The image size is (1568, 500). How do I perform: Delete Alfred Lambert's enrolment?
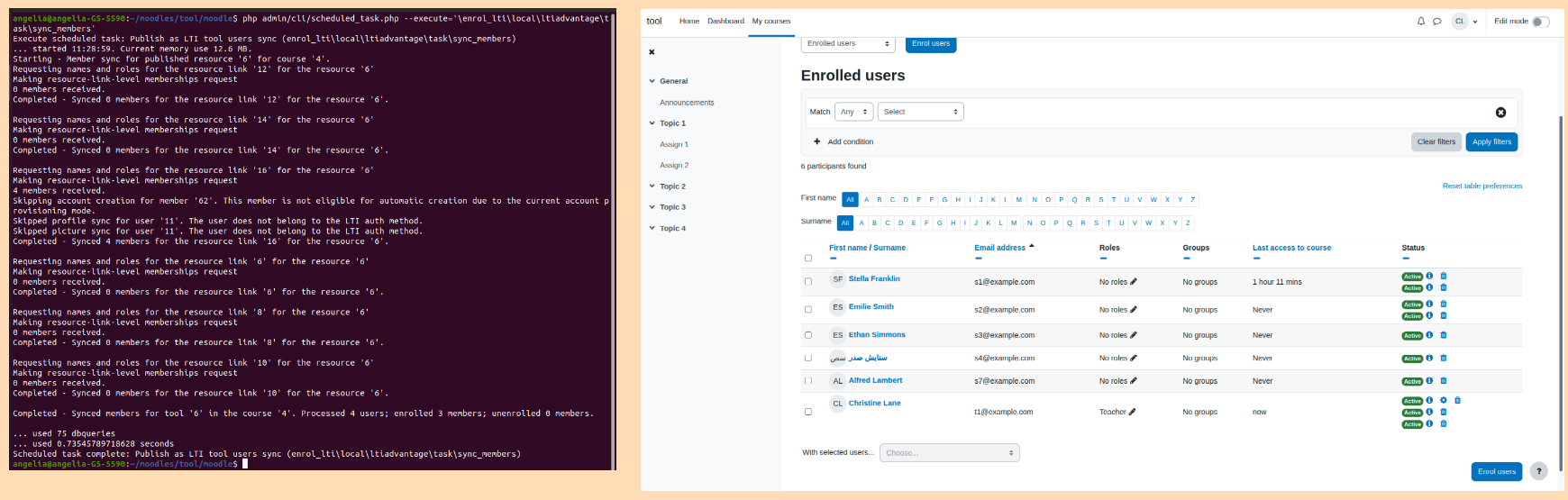click(1443, 381)
